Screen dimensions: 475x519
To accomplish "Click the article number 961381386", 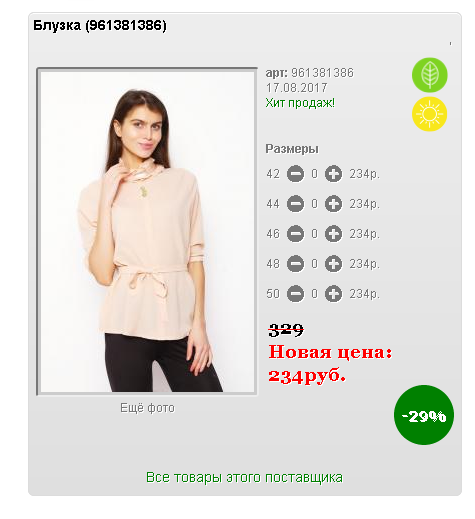I will pyautogui.click(x=322, y=73).
